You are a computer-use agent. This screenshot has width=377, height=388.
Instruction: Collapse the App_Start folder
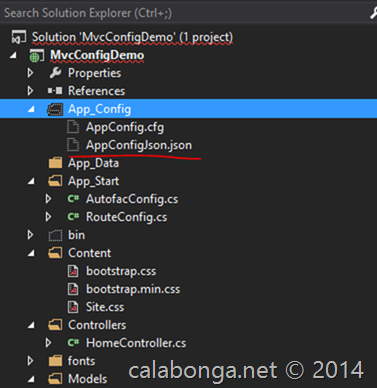tap(31, 181)
